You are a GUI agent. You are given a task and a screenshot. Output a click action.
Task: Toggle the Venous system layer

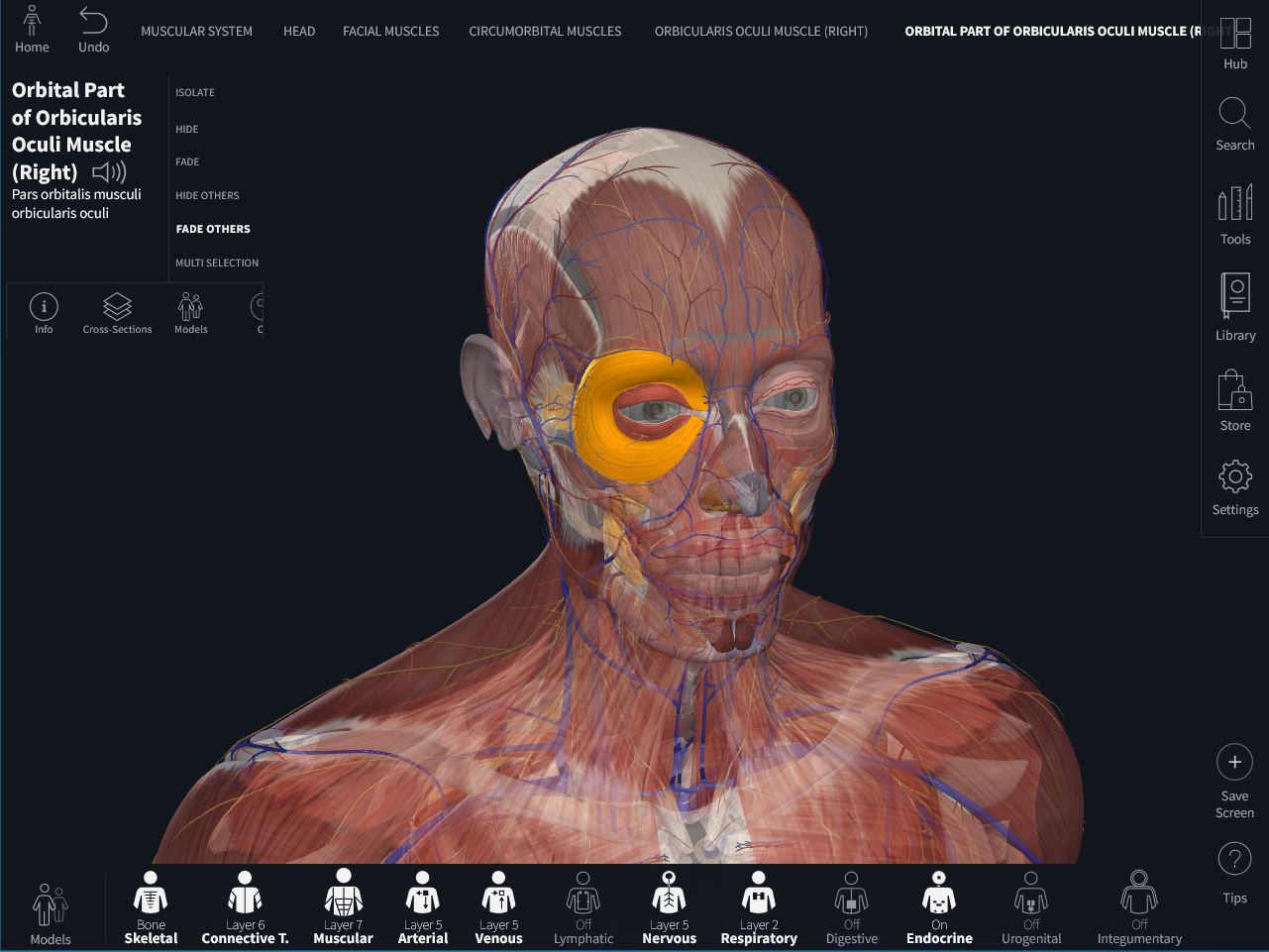tap(498, 907)
